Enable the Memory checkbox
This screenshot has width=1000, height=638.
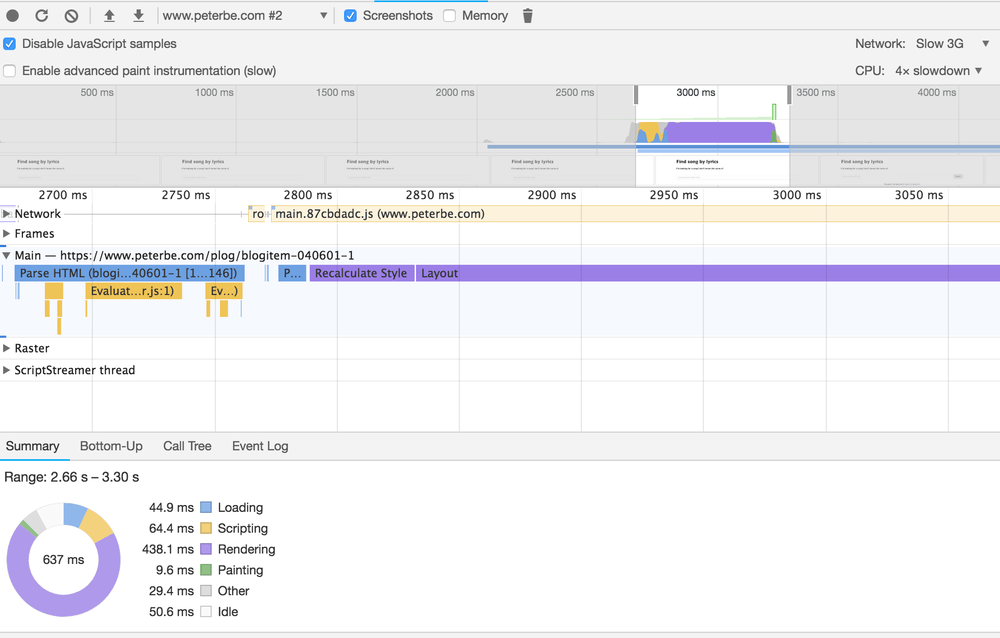click(x=450, y=16)
